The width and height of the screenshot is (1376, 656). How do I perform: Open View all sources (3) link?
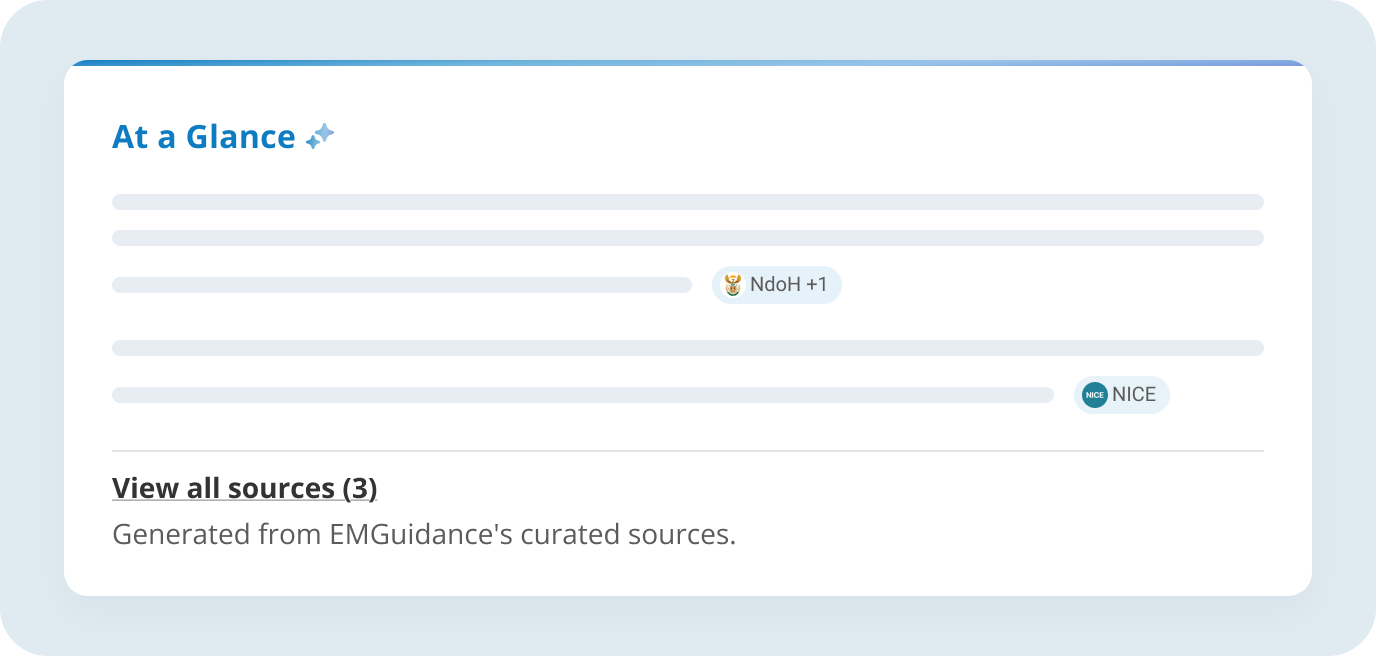(244, 488)
